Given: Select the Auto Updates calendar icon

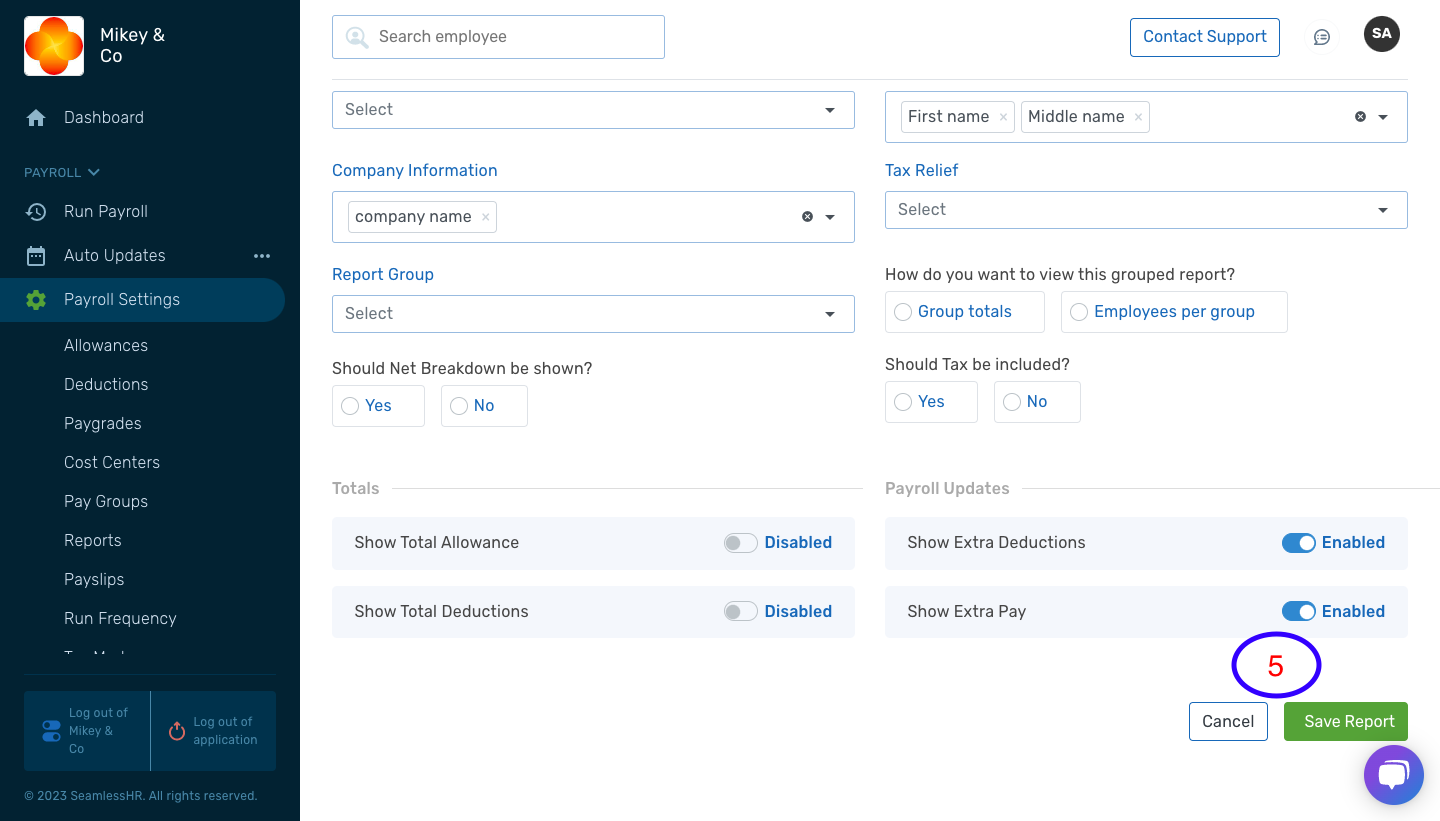Looking at the screenshot, I should pos(37,255).
